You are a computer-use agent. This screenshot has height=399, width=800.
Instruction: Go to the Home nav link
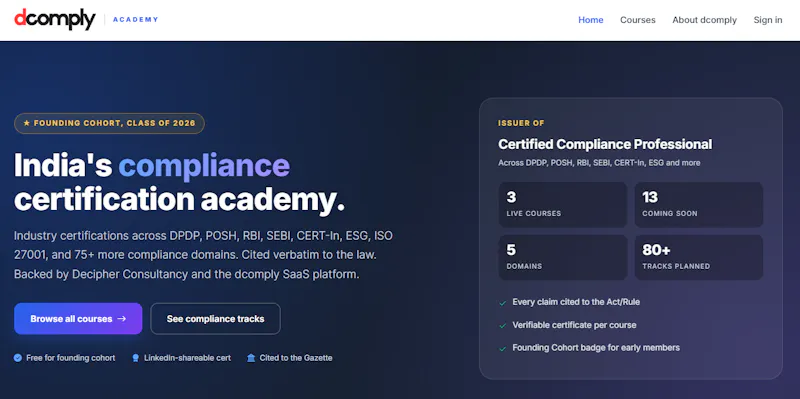click(590, 20)
